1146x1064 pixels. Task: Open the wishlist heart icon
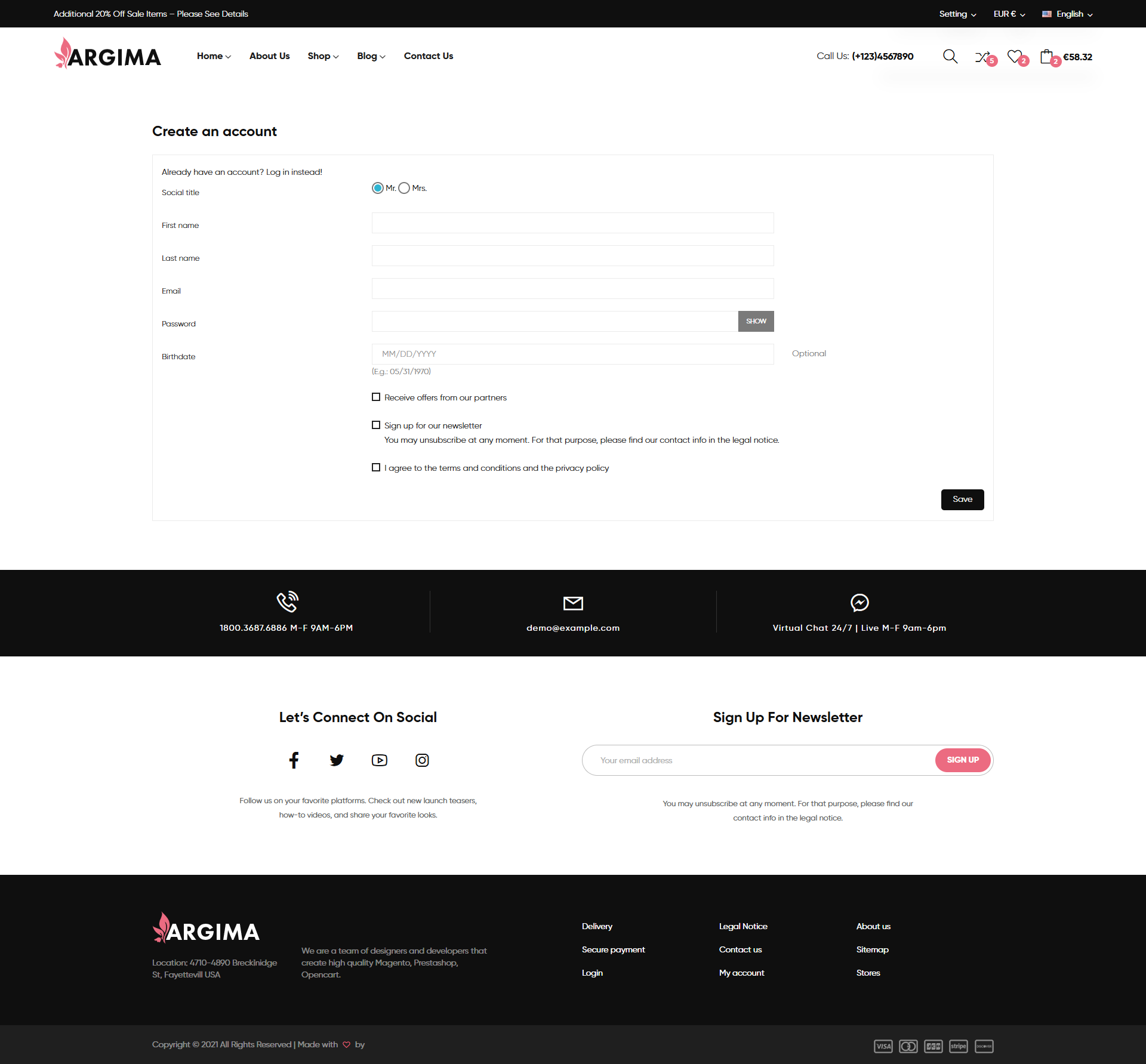(1015, 57)
